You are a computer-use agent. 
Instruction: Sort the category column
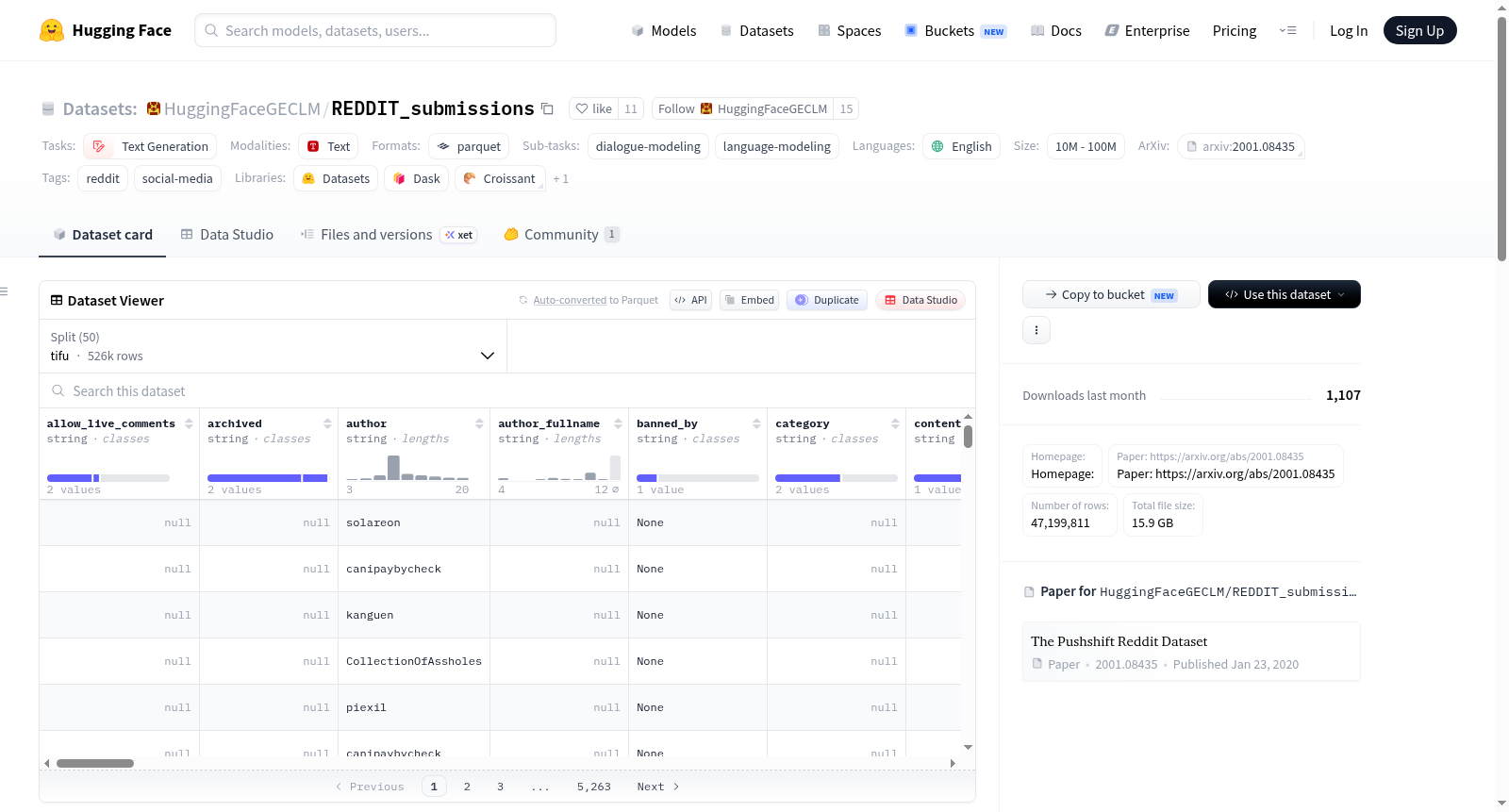point(895,423)
